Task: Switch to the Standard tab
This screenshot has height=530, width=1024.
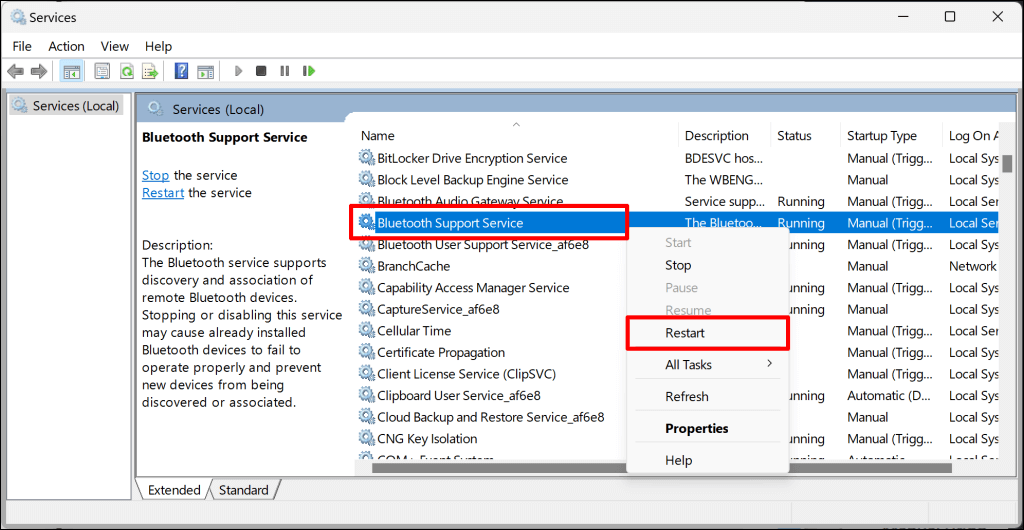Action: [x=243, y=490]
